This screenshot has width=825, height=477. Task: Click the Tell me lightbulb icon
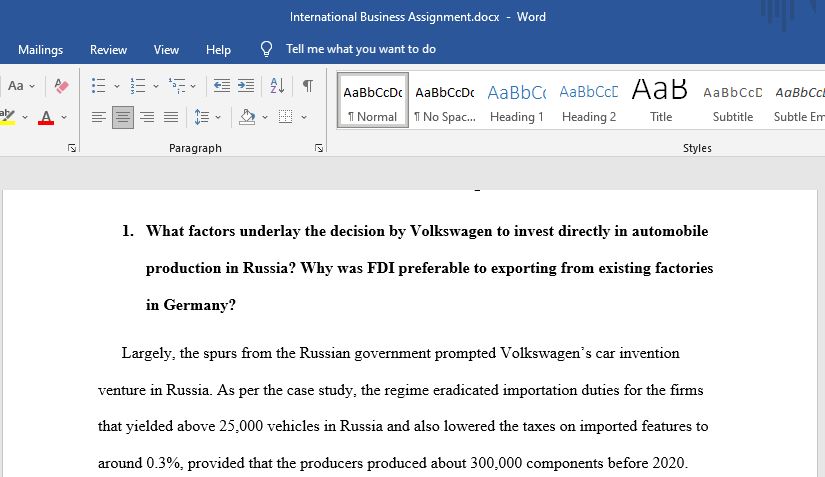tap(266, 49)
